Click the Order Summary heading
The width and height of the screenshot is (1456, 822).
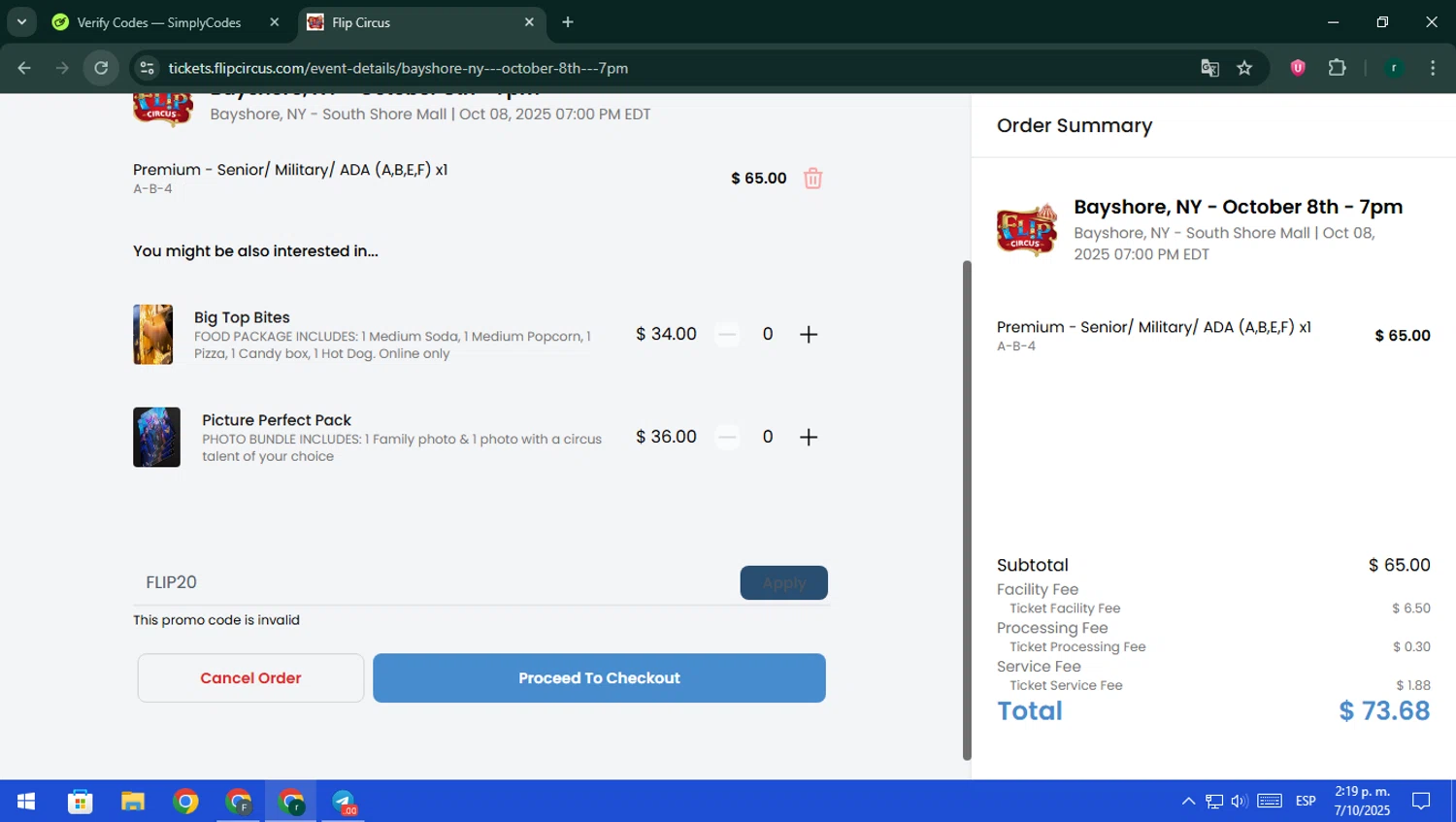tap(1075, 125)
